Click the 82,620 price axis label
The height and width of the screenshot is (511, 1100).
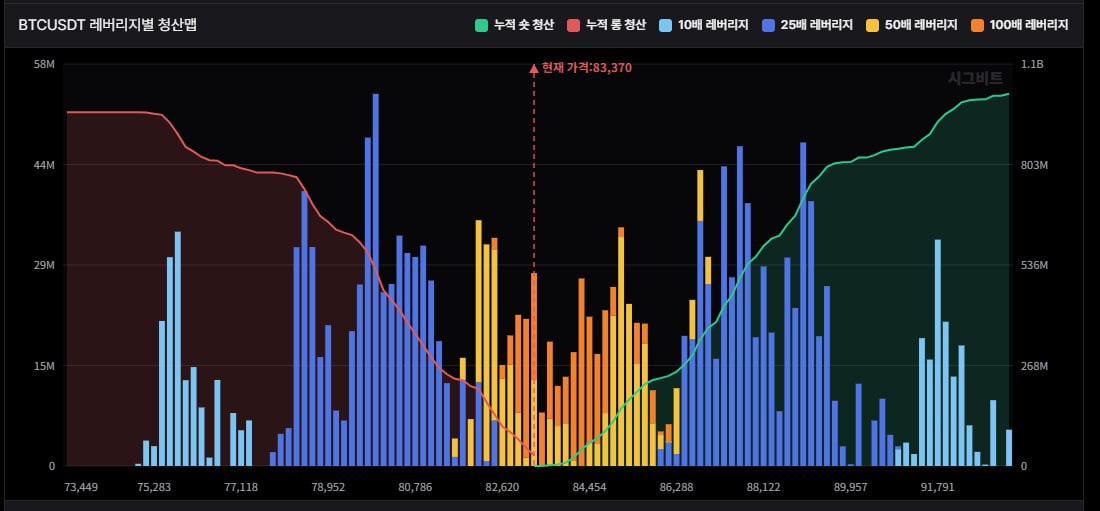pos(502,487)
